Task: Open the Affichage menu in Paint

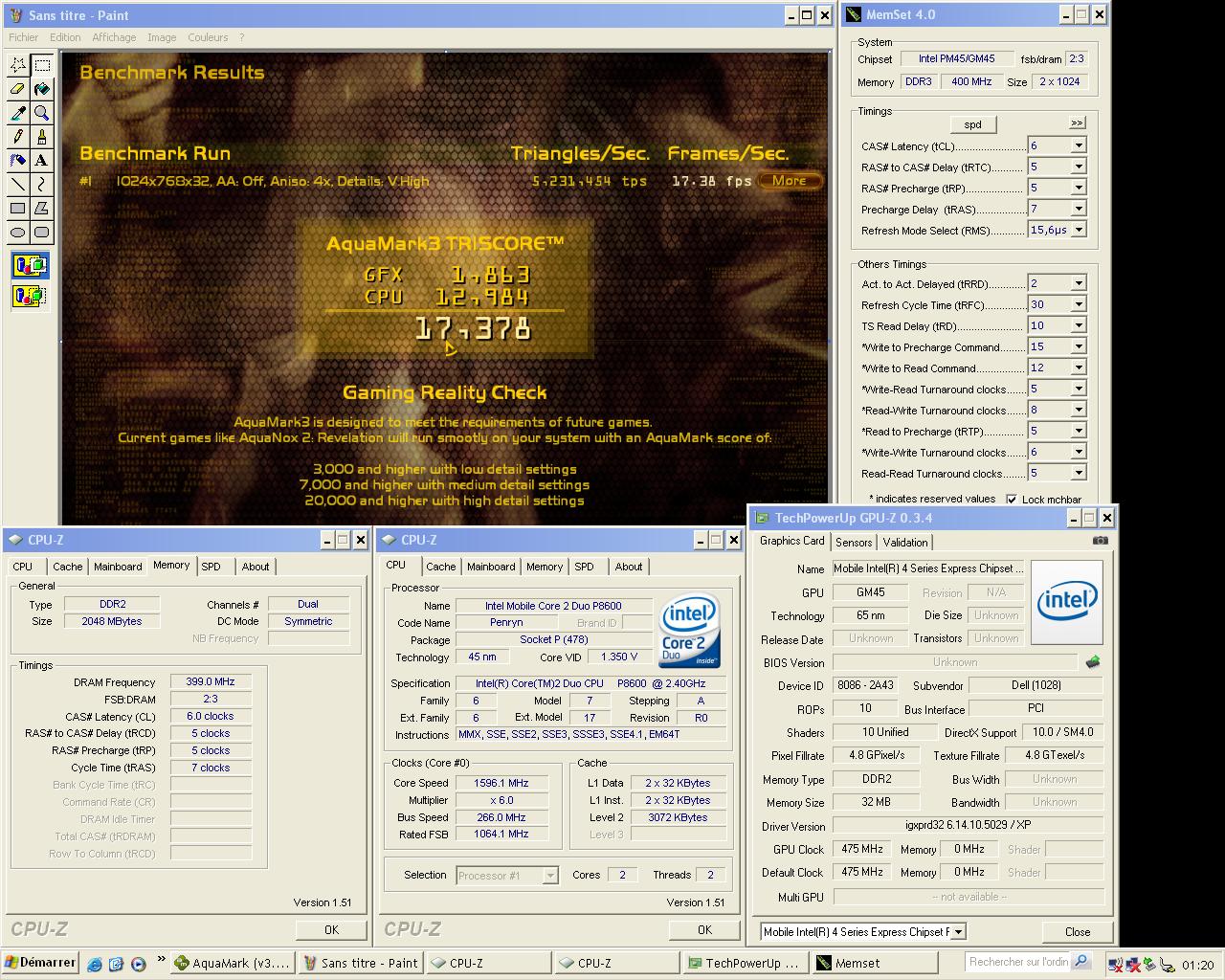Action: (x=114, y=37)
